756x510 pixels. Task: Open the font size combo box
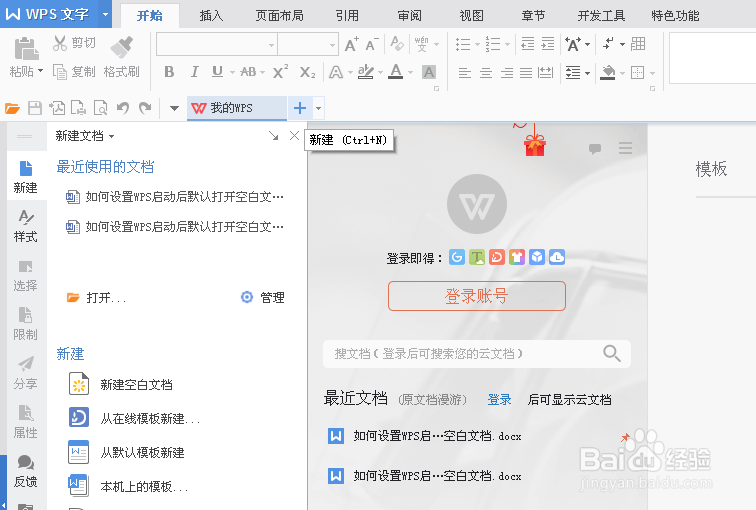point(308,45)
